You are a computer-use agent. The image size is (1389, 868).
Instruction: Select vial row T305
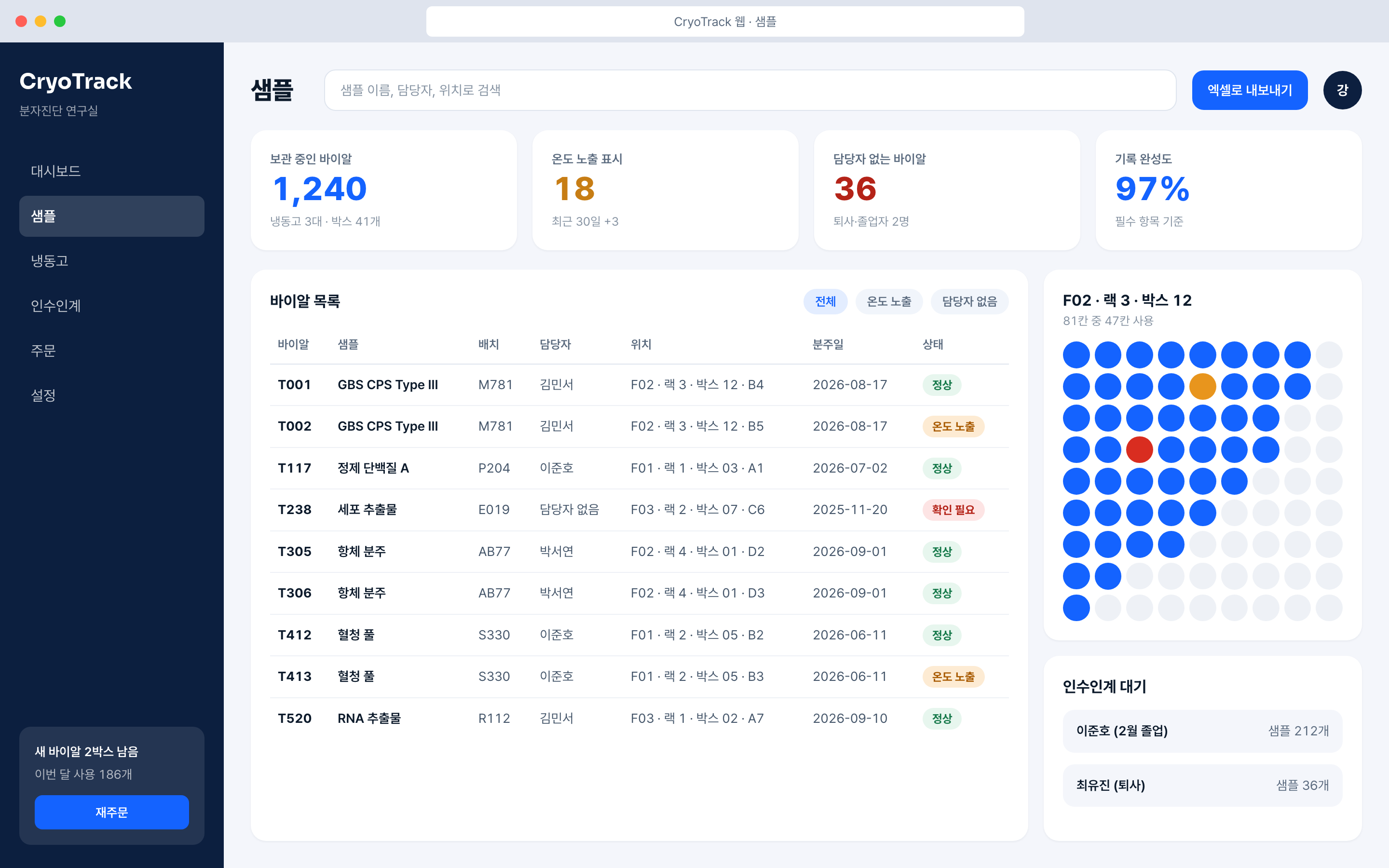[x=639, y=551]
